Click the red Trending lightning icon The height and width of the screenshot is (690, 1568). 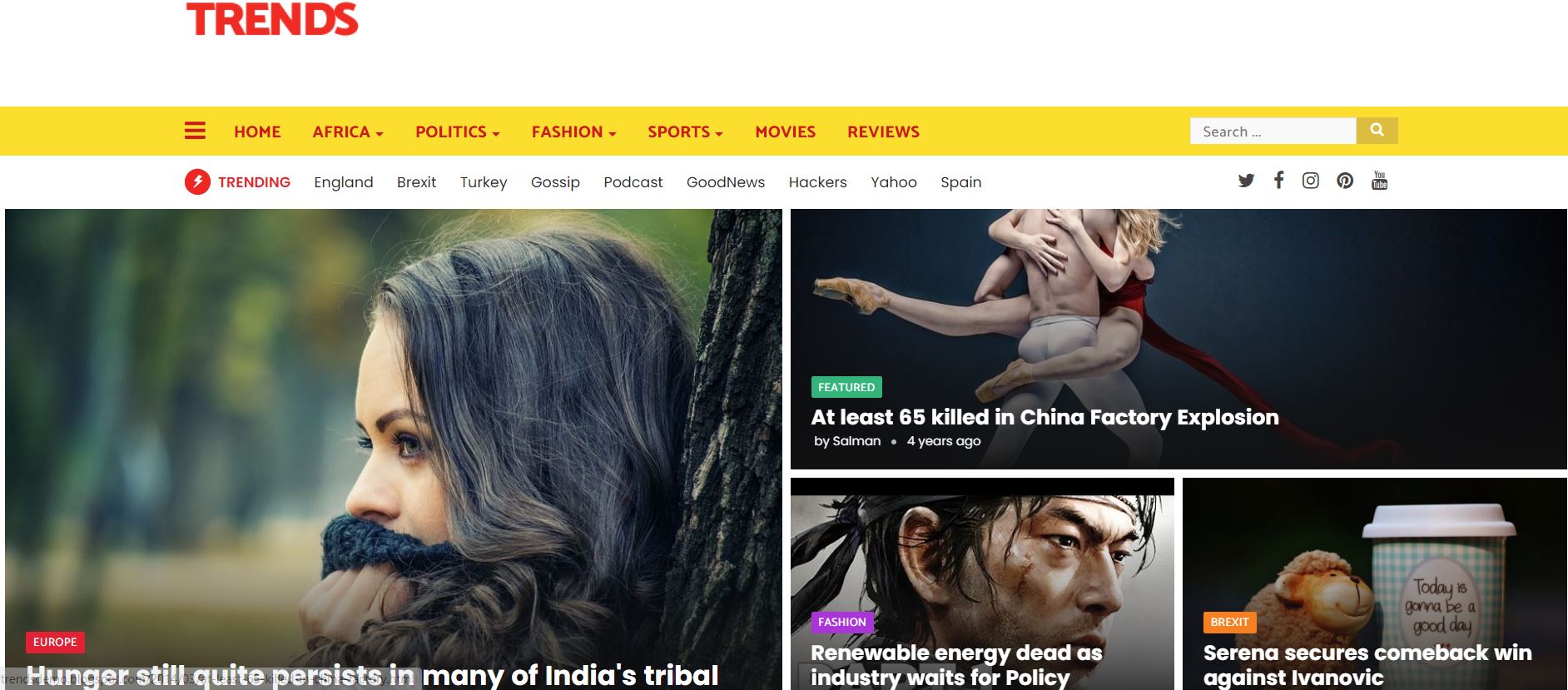[197, 181]
